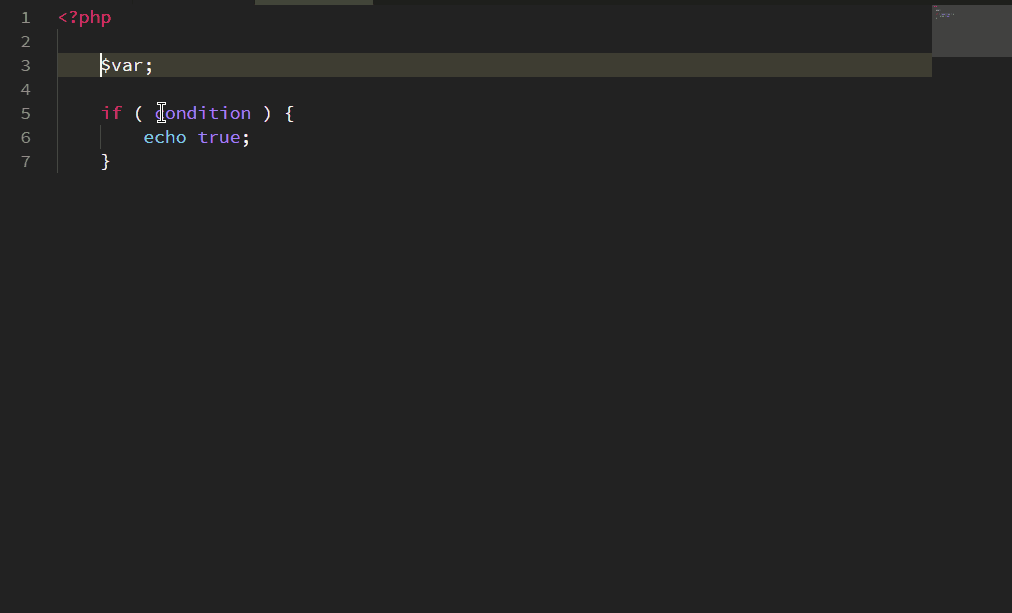Click the highlighted current line containing $var
The width and height of the screenshot is (1012, 613).
(400, 65)
